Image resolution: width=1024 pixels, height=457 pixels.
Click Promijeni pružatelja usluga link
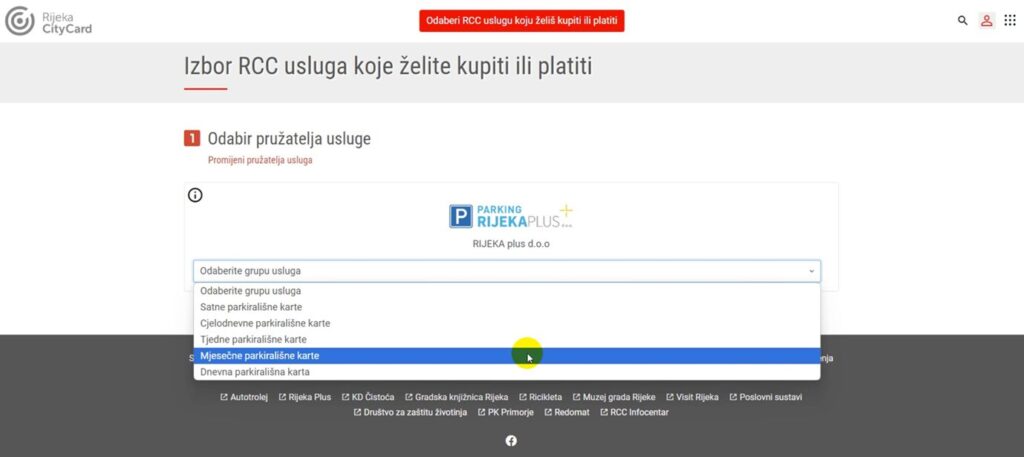[x=260, y=160]
